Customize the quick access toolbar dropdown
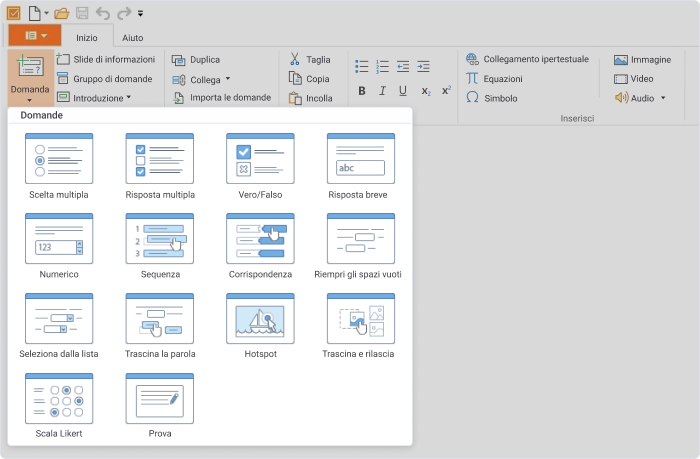 tap(140, 14)
